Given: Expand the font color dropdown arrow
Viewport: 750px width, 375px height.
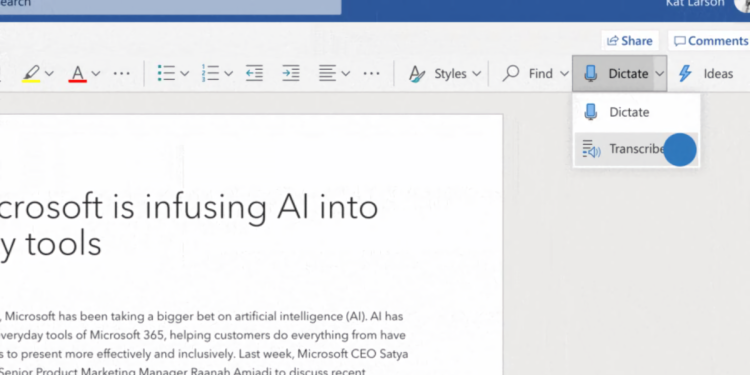Looking at the screenshot, I should coord(96,74).
